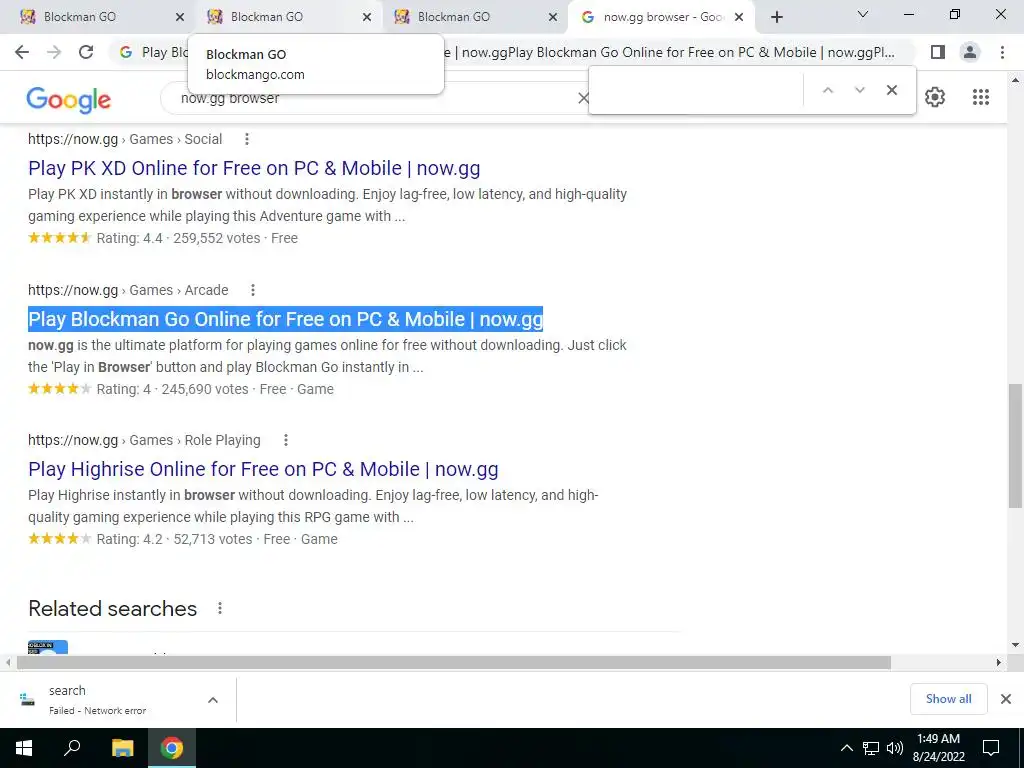Go back using the browser back arrow
This screenshot has height=768, width=1024.
click(22, 52)
